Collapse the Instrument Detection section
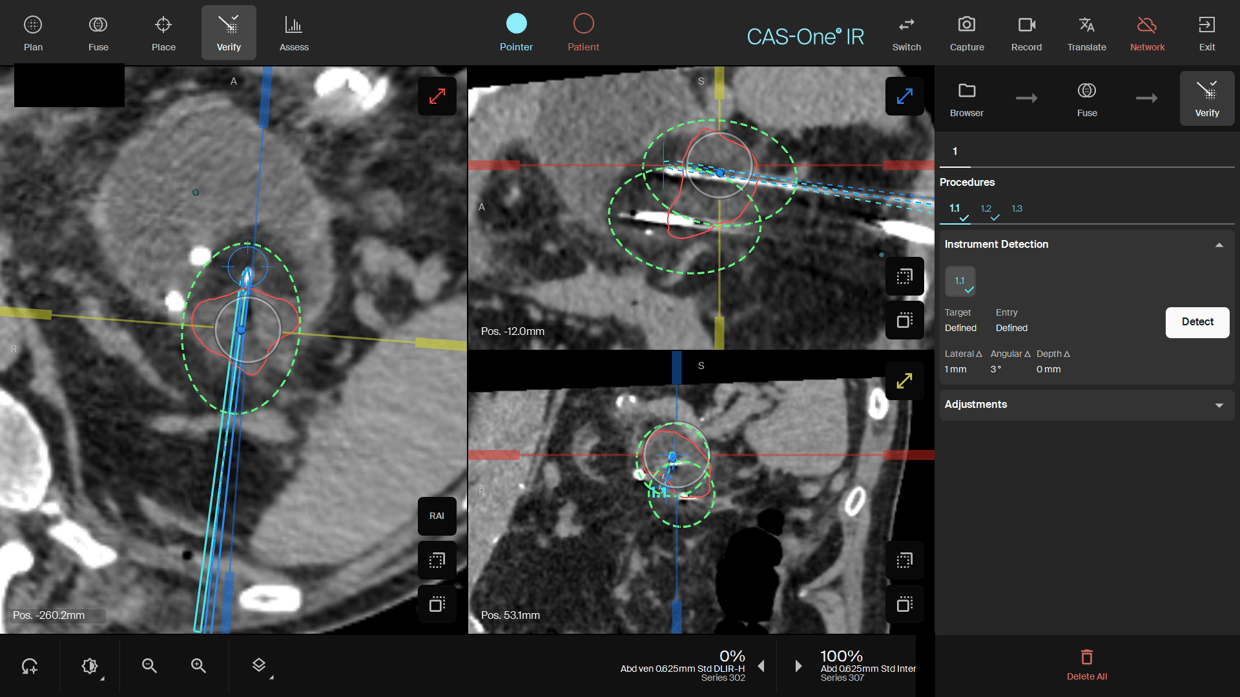Viewport: 1240px width, 697px height. [x=1218, y=245]
